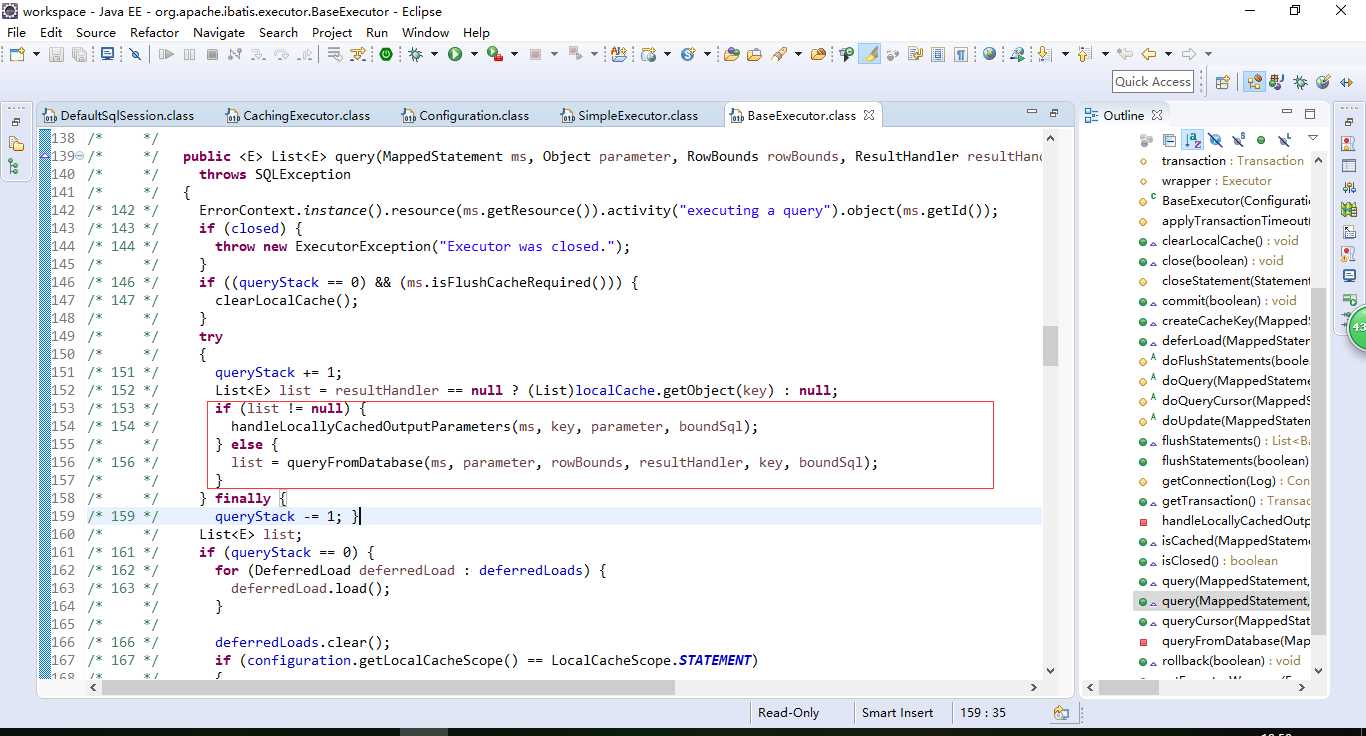Open the Debug dropdown arrow

434,54
